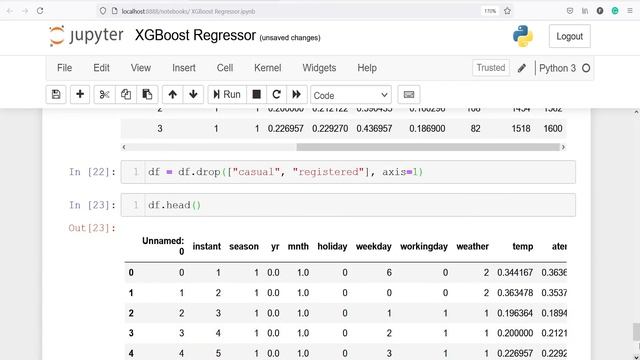The height and width of the screenshot is (360, 640).
Task: Click the Python logo icon
Action: click(x=523, y=36)
